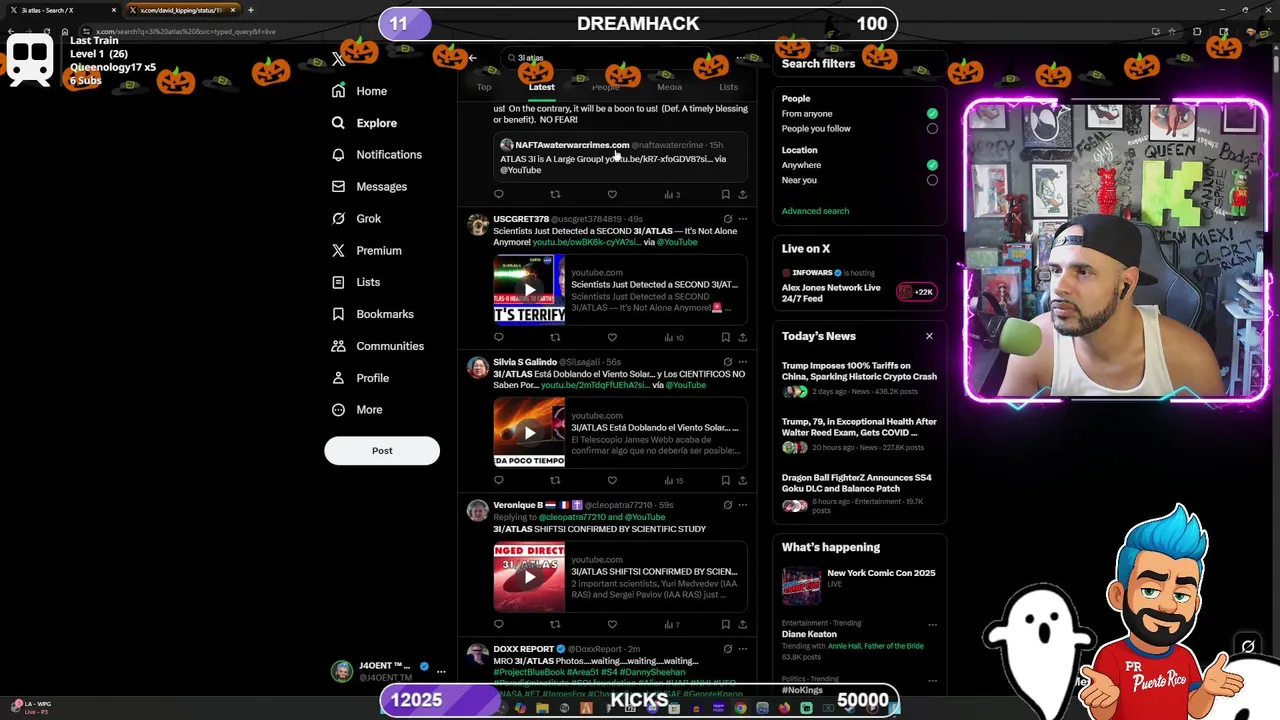The width and height of the screenshot is (1280, 720).
Task: Open the New York Comic Con 2025 event
Action: coord(860,586)
